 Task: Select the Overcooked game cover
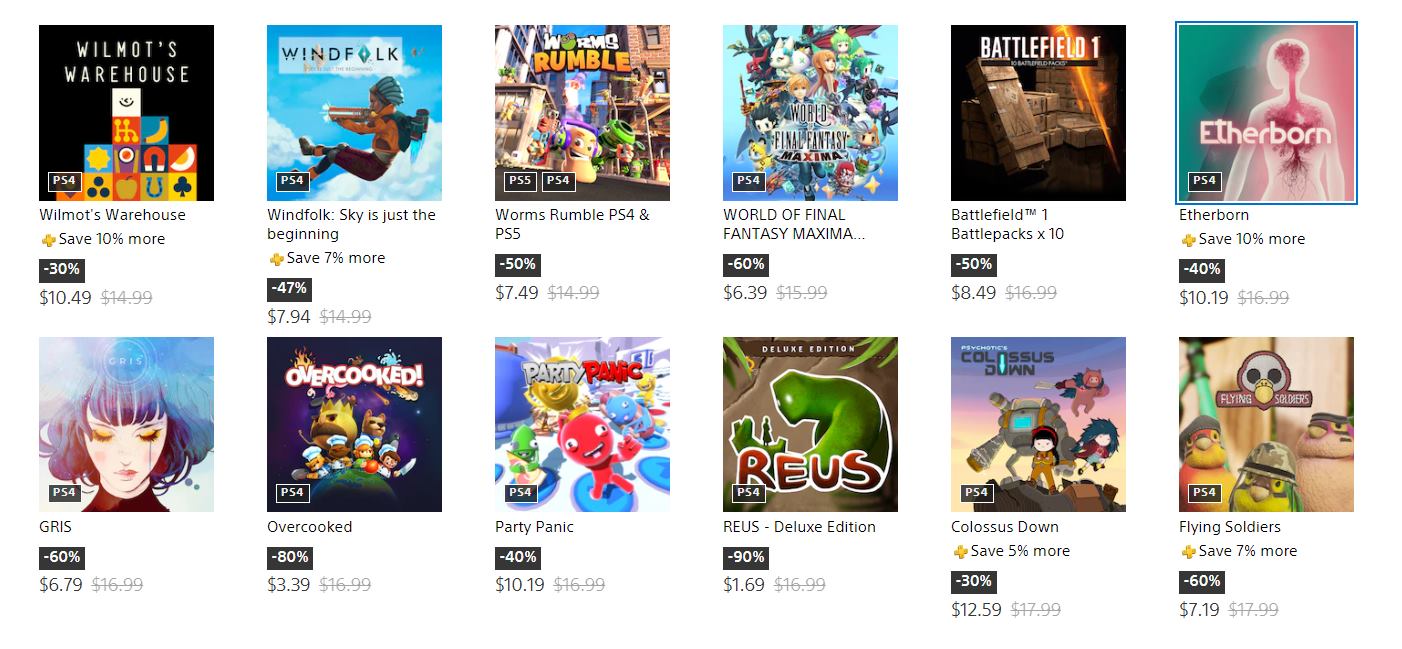[354, 424]
